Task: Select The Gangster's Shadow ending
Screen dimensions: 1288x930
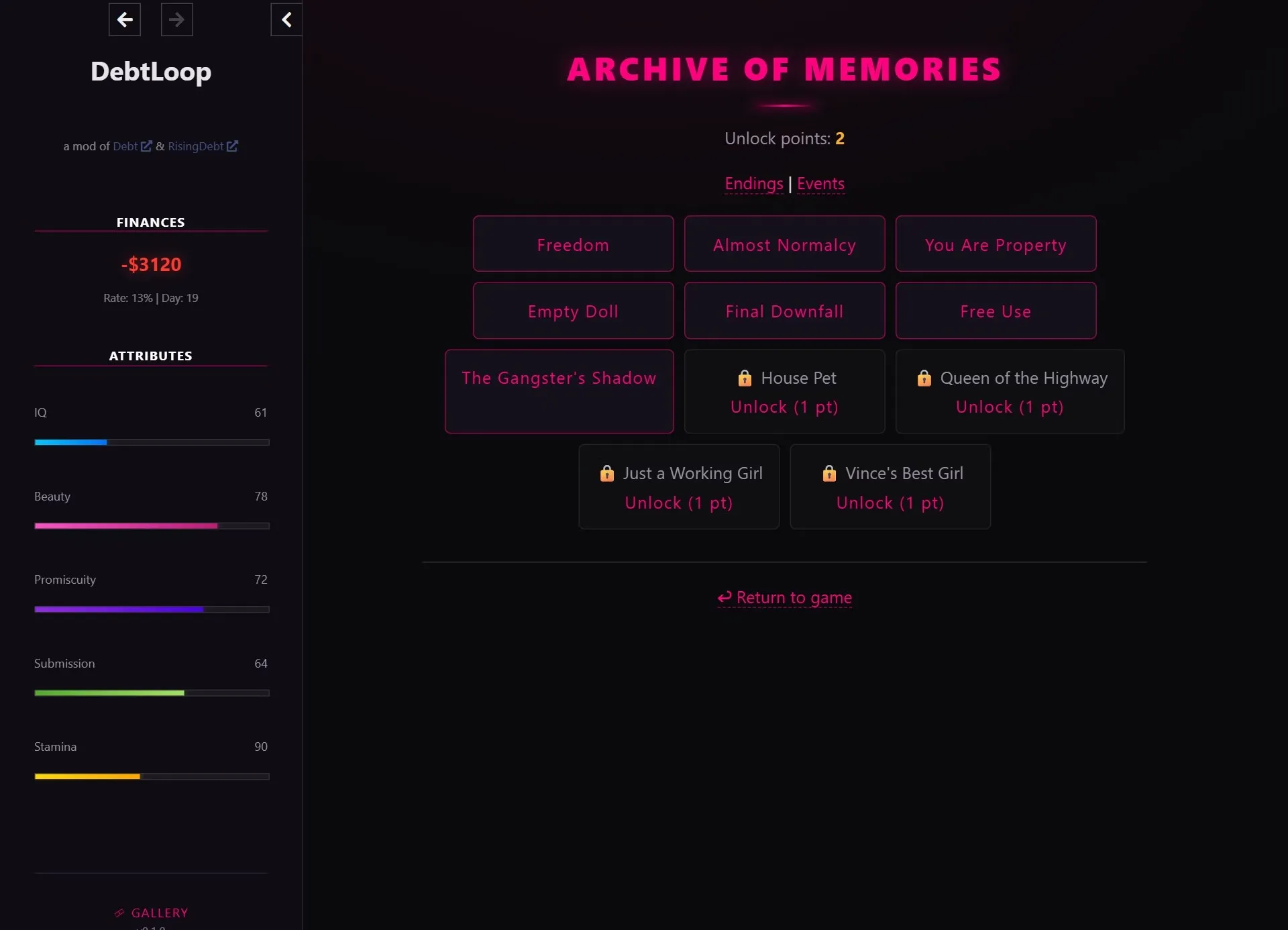Action: click(x=559, y=391)
